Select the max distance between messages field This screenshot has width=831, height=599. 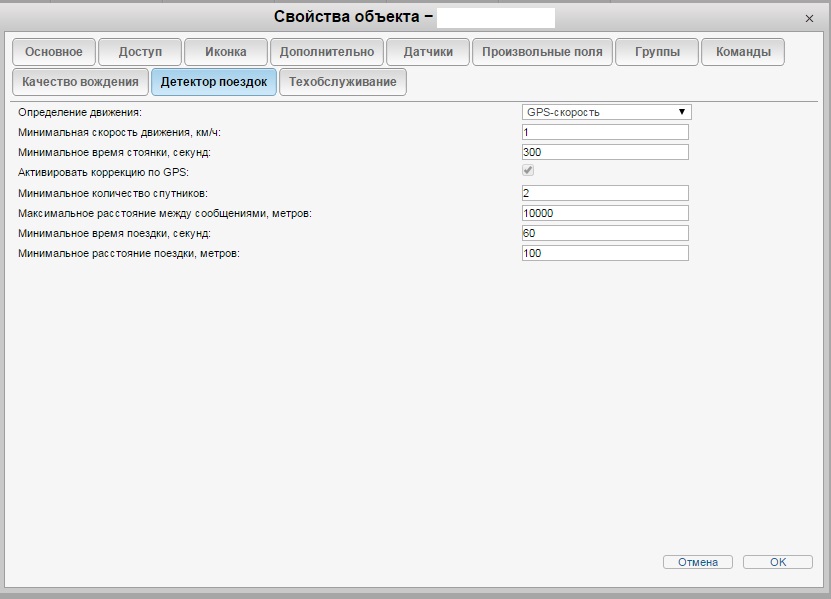[605, 213]
